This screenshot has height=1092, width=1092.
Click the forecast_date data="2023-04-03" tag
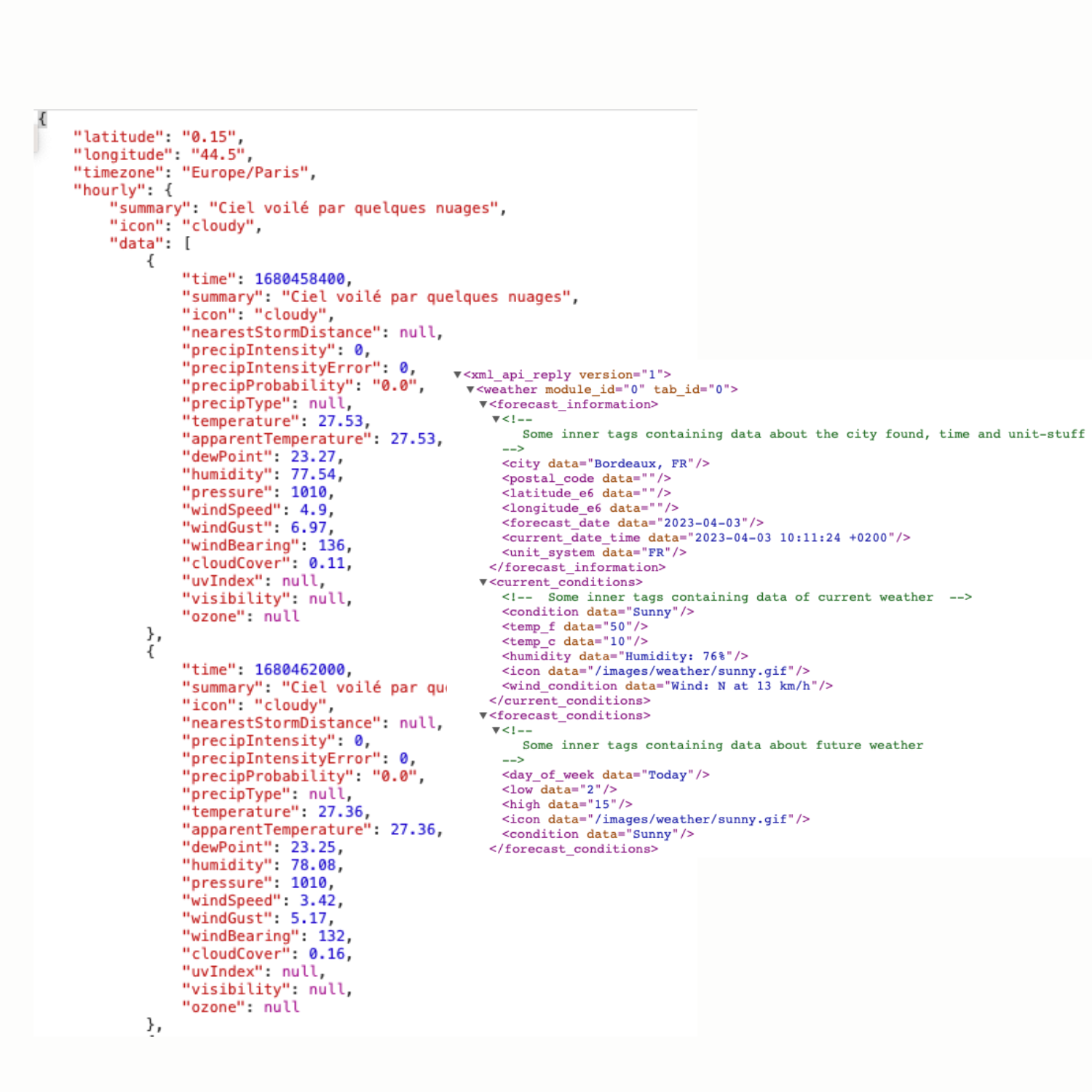point(633,523)
